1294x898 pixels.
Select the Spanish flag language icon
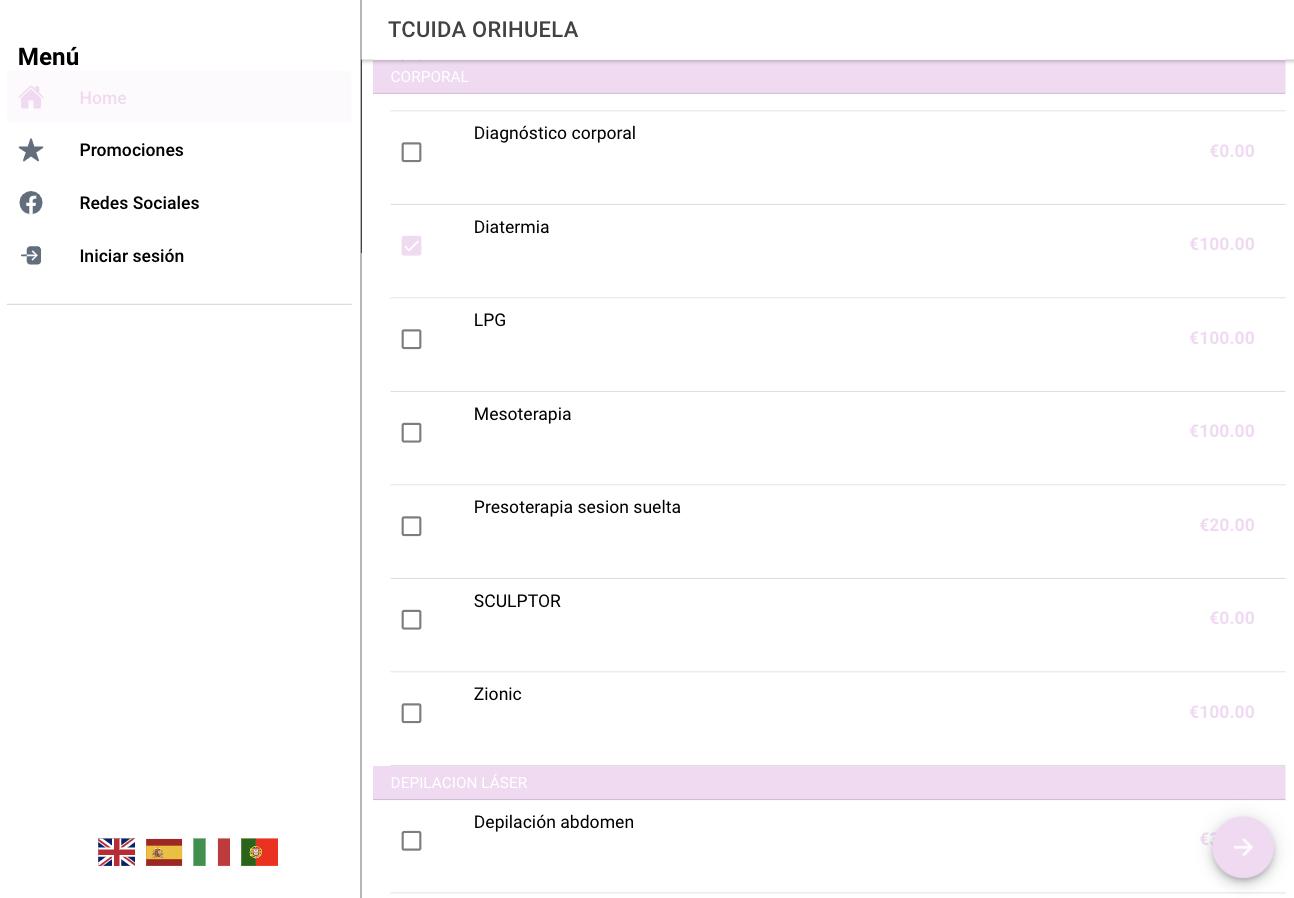(164, 852)
